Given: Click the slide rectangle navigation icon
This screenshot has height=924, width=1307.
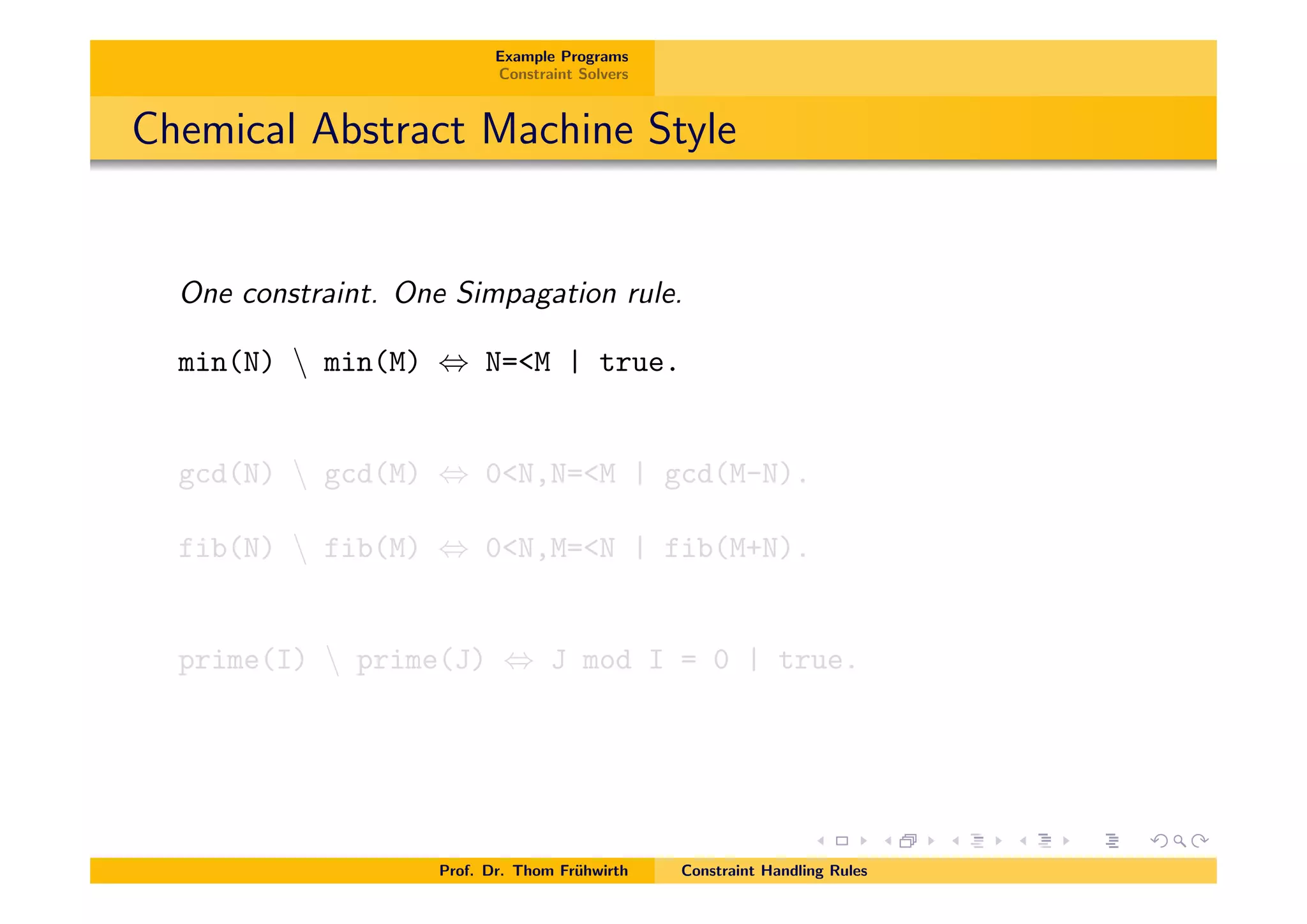Looking at the screenshot, I should point(842,841).
